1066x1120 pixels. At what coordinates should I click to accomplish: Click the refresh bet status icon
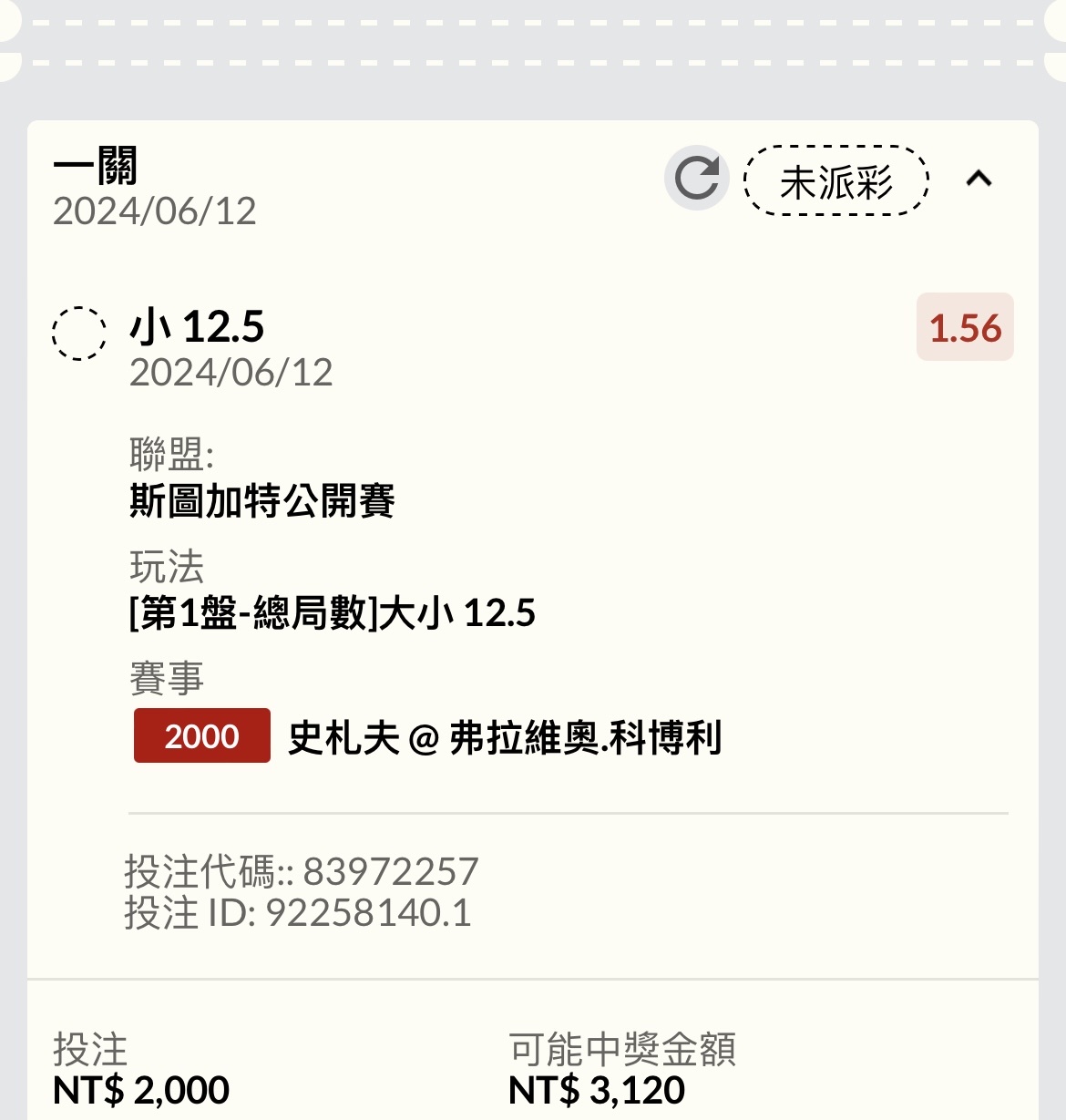697,178
